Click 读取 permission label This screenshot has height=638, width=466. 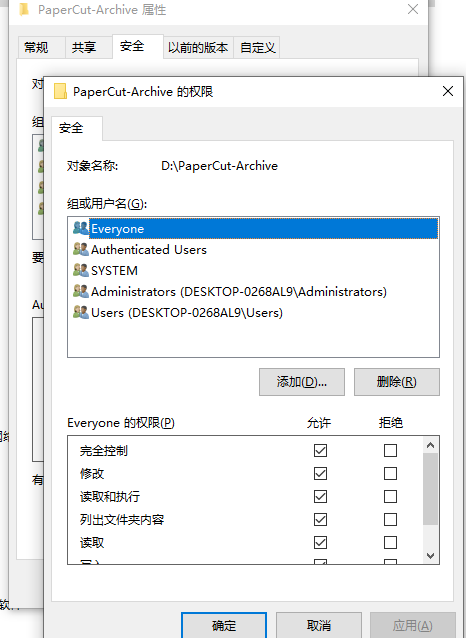click(92, 542)
